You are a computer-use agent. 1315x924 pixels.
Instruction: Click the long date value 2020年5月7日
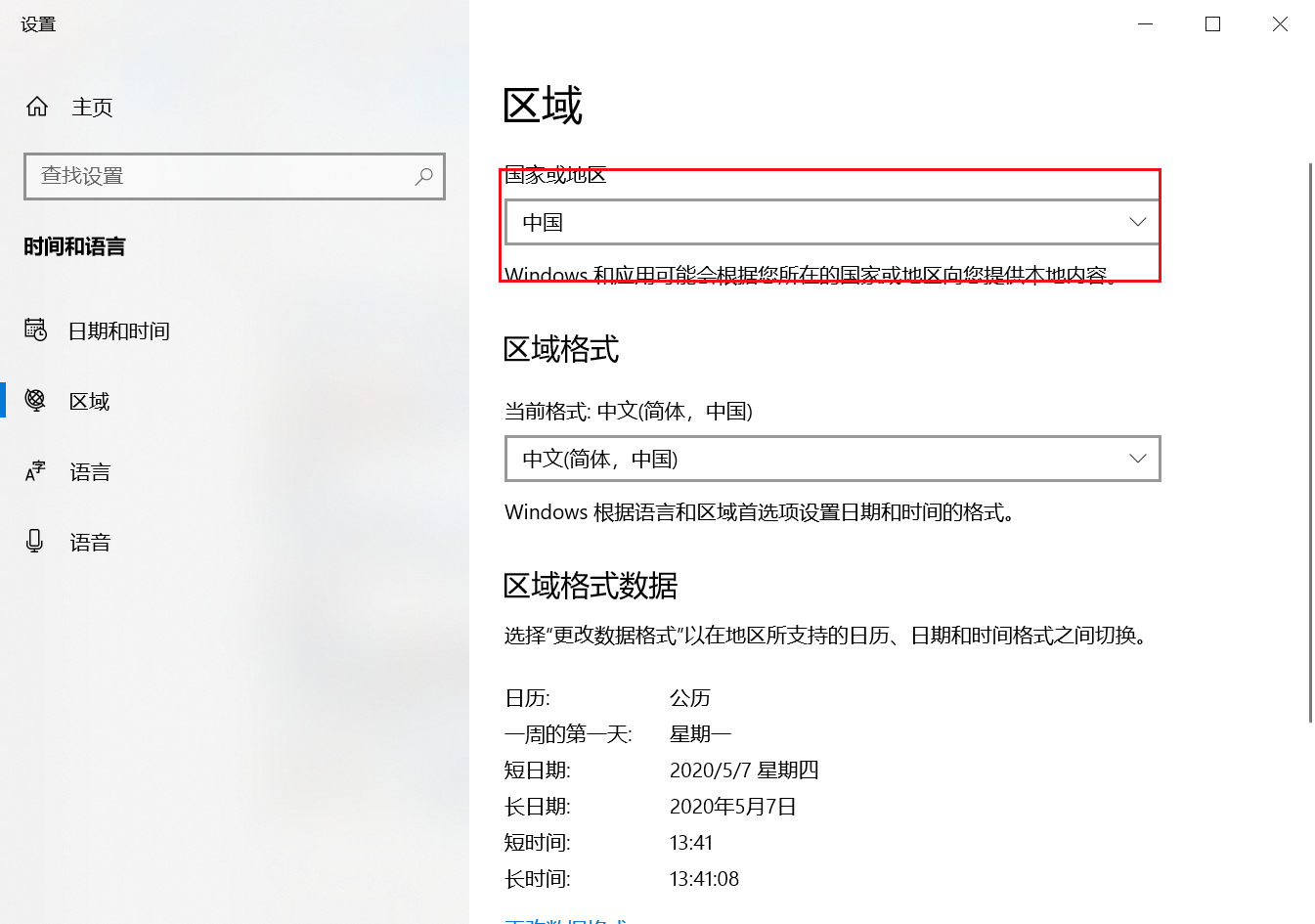(x=733, y=807)
